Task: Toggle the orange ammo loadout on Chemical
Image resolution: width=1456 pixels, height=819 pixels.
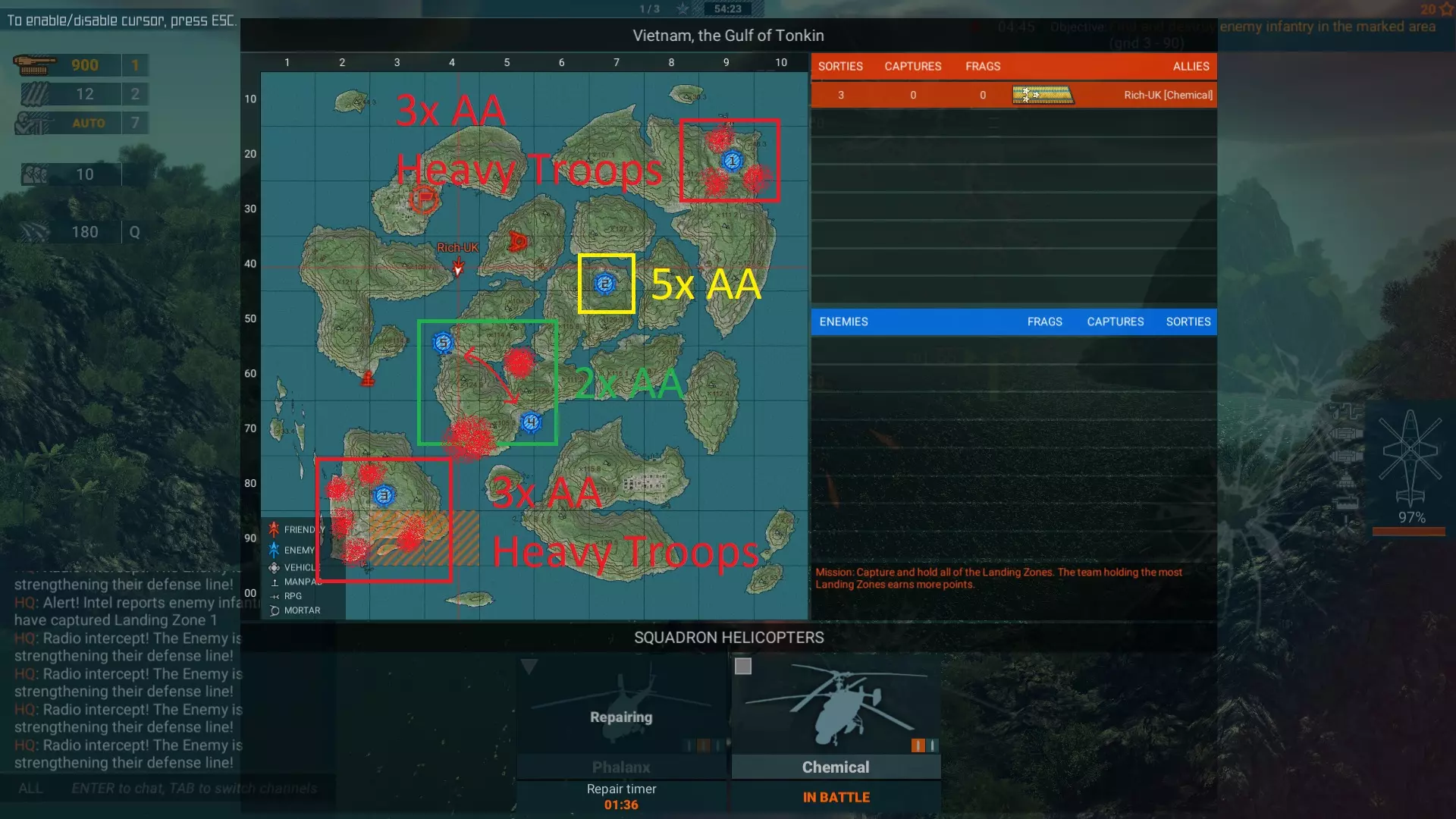Action: (x=918, y=745)
